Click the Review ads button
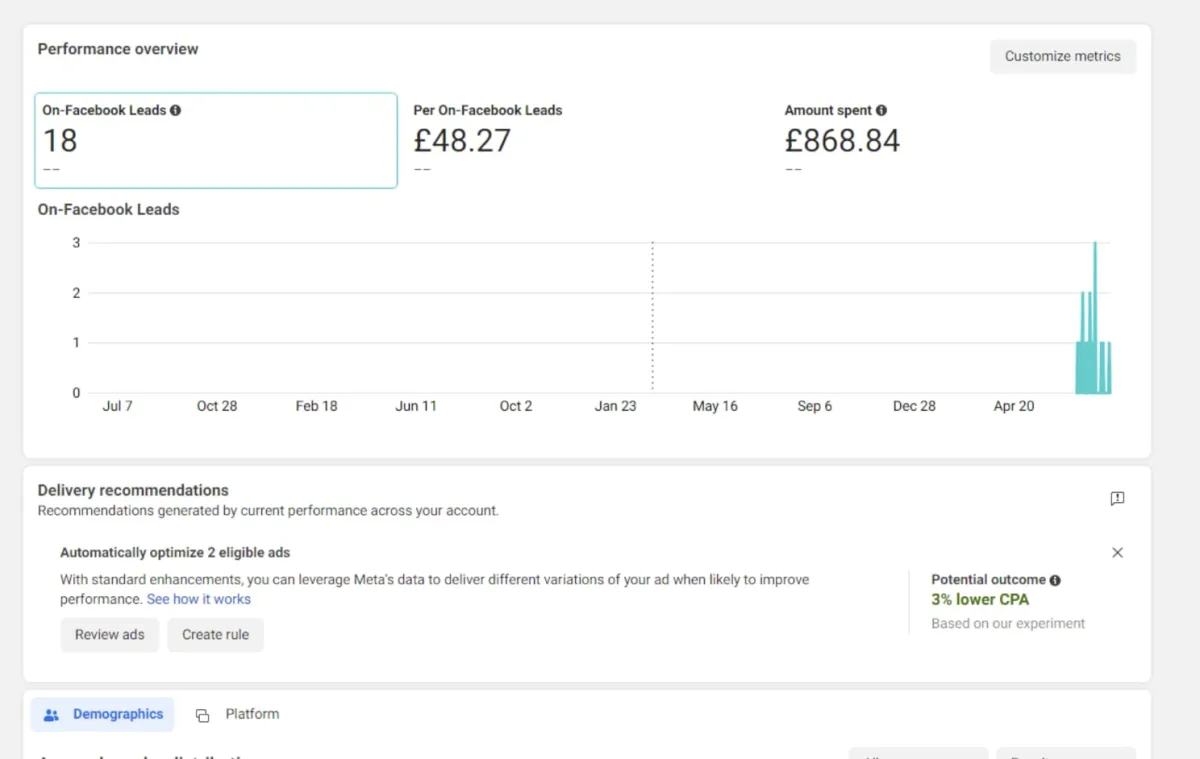The image size is (1200, 759). point(110,634)
